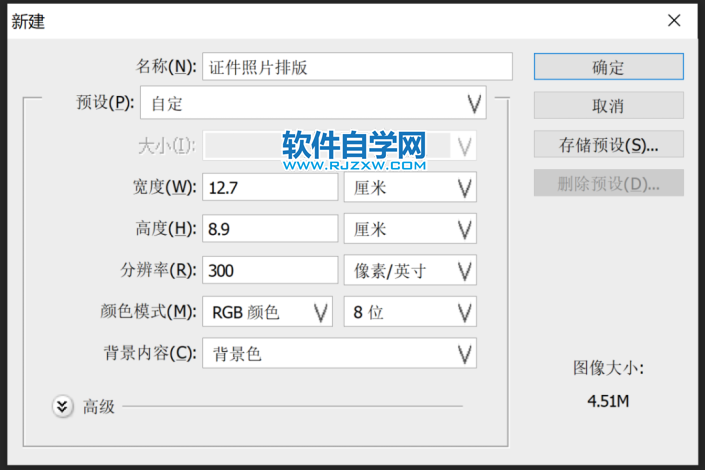Click the 名称 text field
705x470 pixels.
click(357, 67)
